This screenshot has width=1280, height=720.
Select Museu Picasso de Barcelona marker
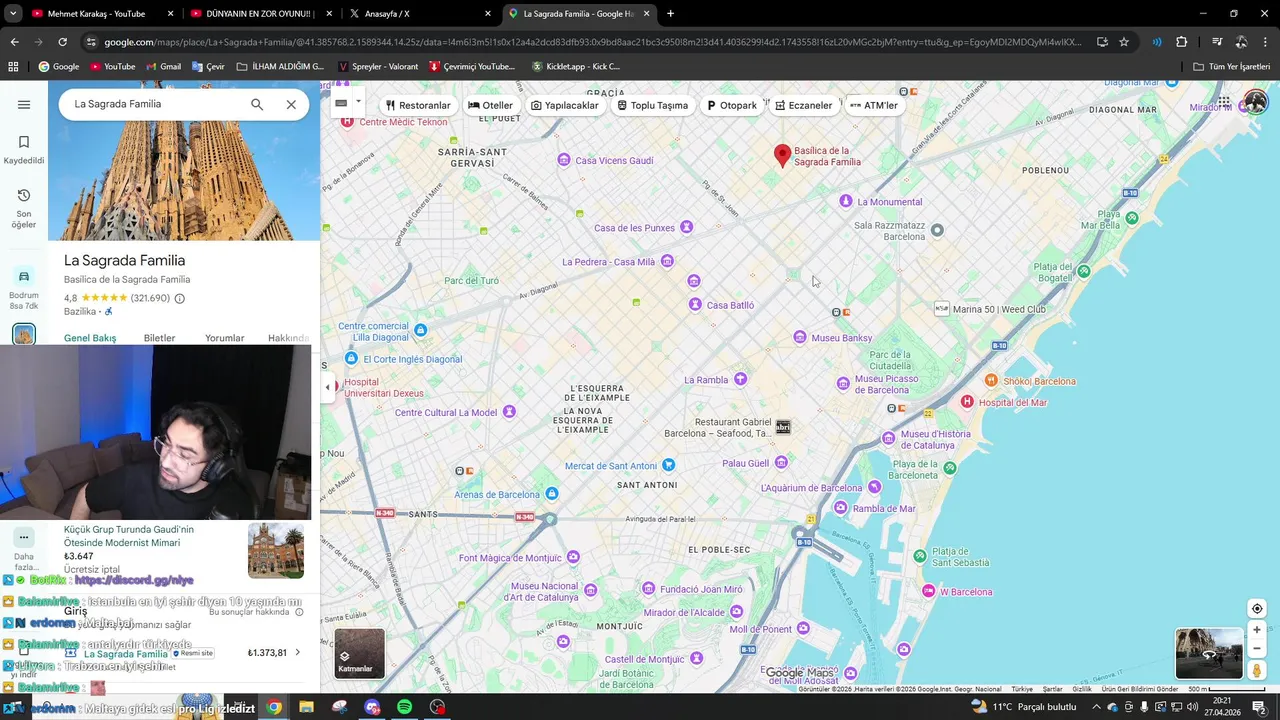coord(843,384)
